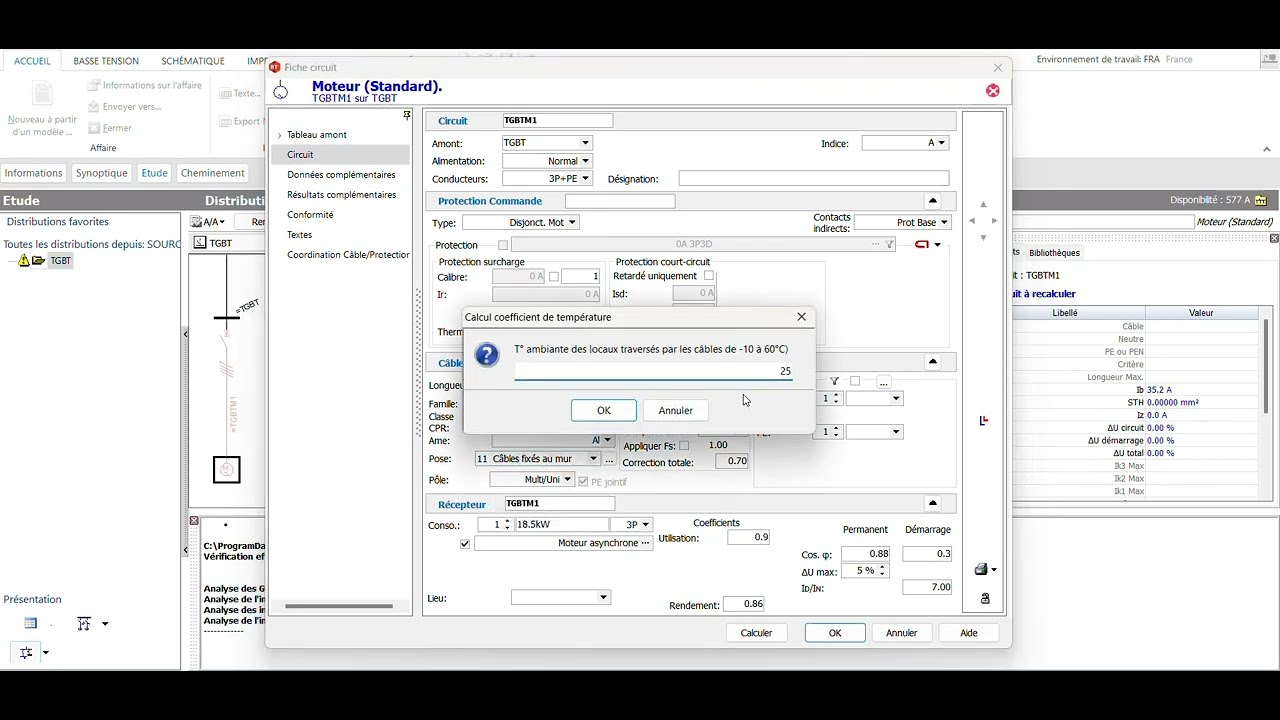
Task: Toggle the PE jointif checkbox
Action: [584, 482]
